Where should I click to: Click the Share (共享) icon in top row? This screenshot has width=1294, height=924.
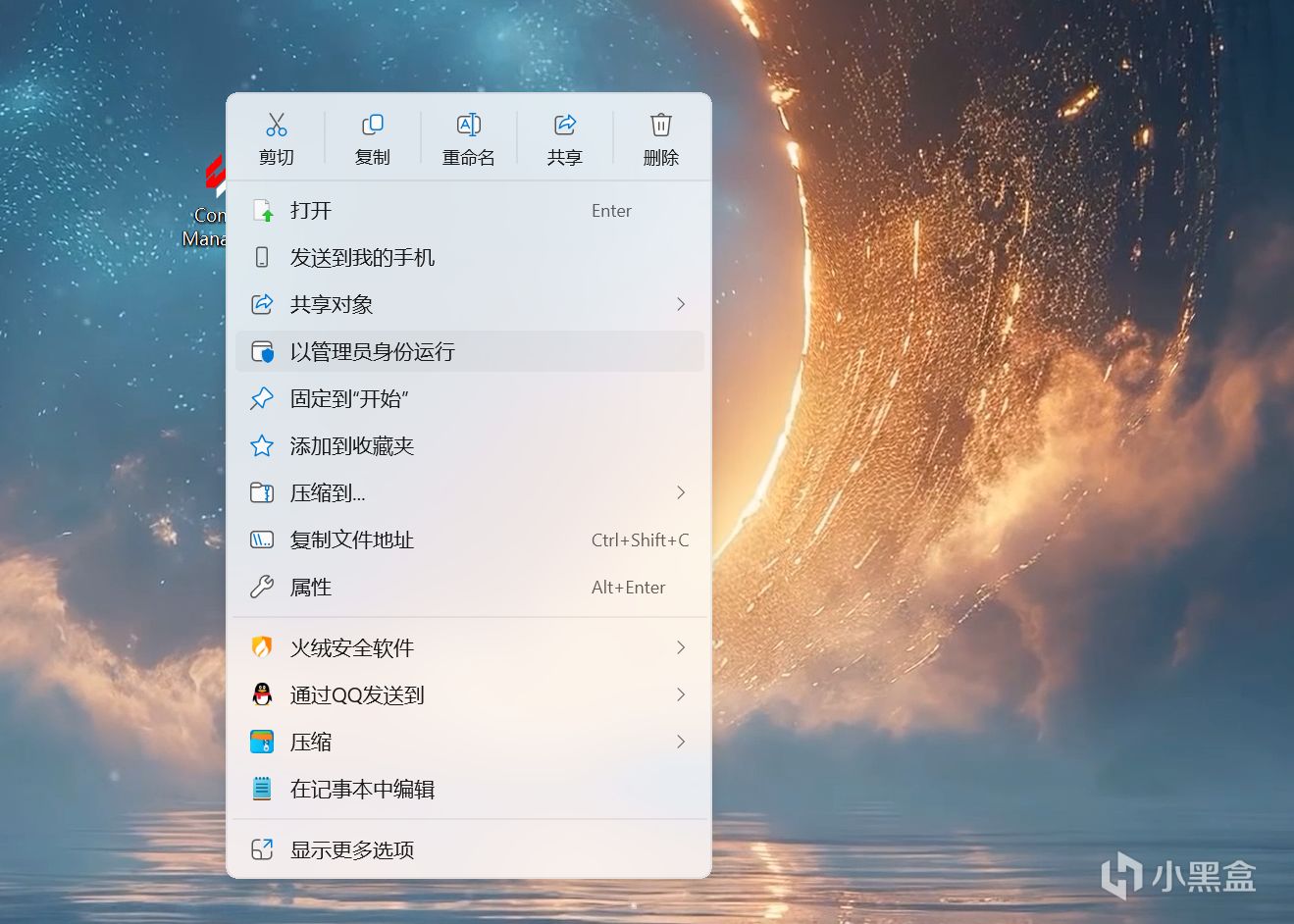(565, 125)
